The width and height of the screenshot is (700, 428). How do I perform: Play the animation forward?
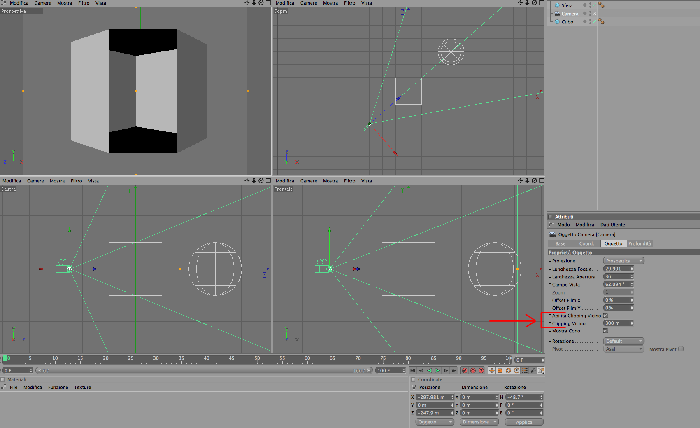click(438, 370)
